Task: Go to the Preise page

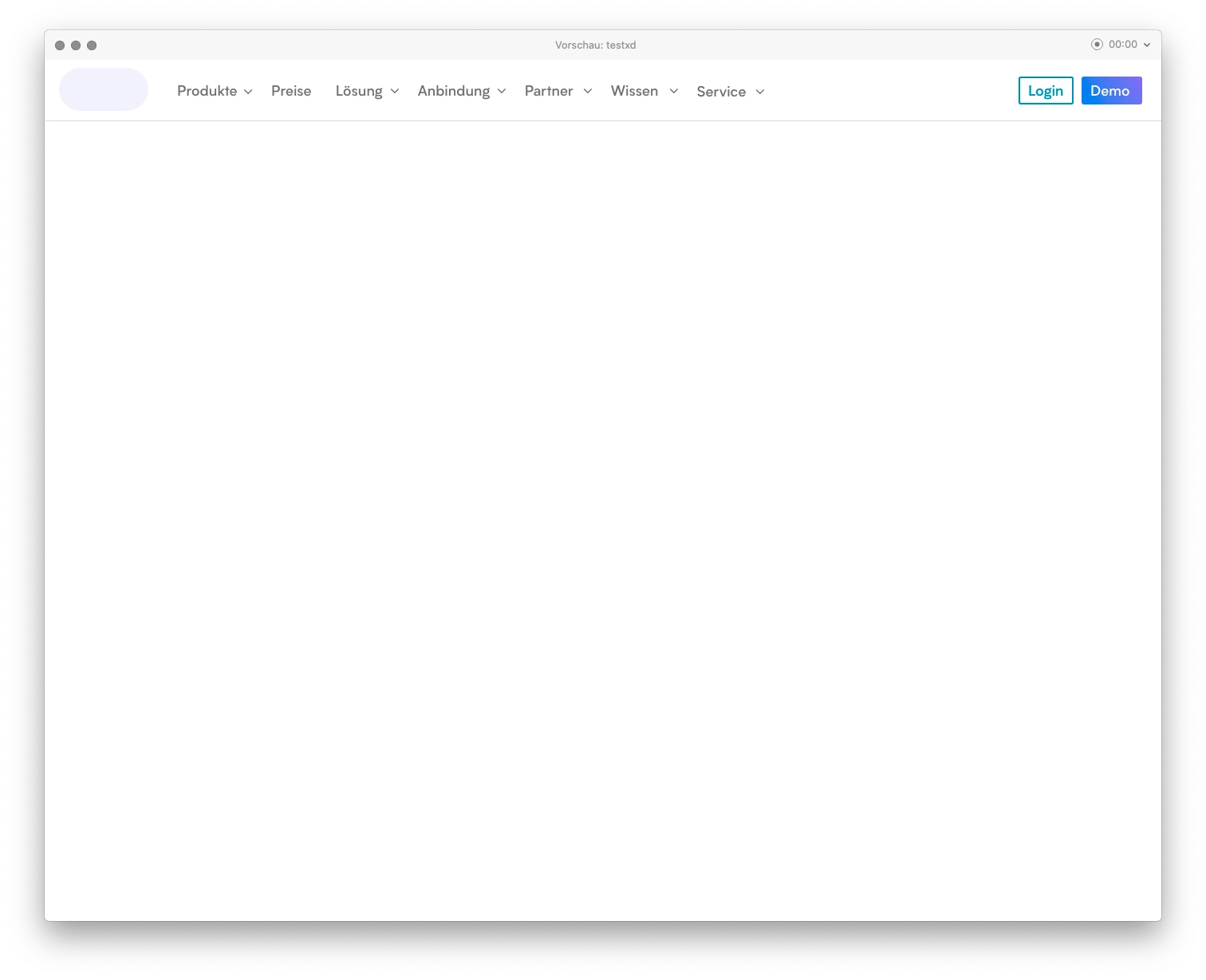Action: click(291, 91)
